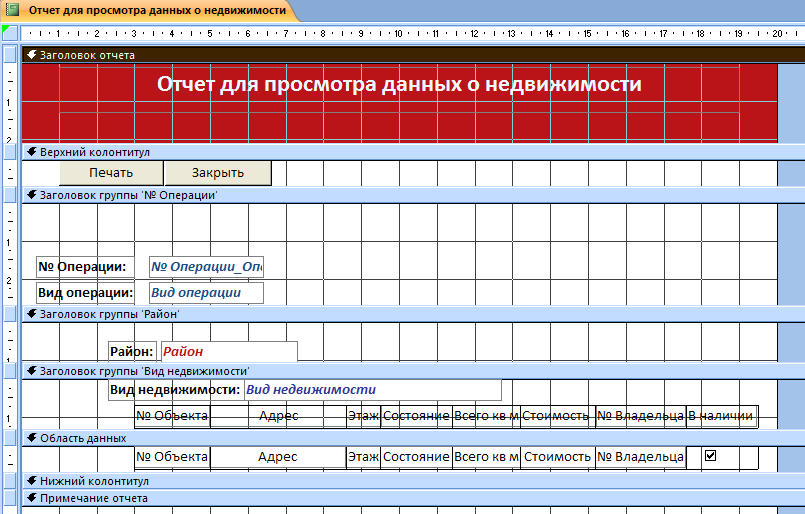
Task: Select the Заголовок отчета section bar
Action: (413, 55)
